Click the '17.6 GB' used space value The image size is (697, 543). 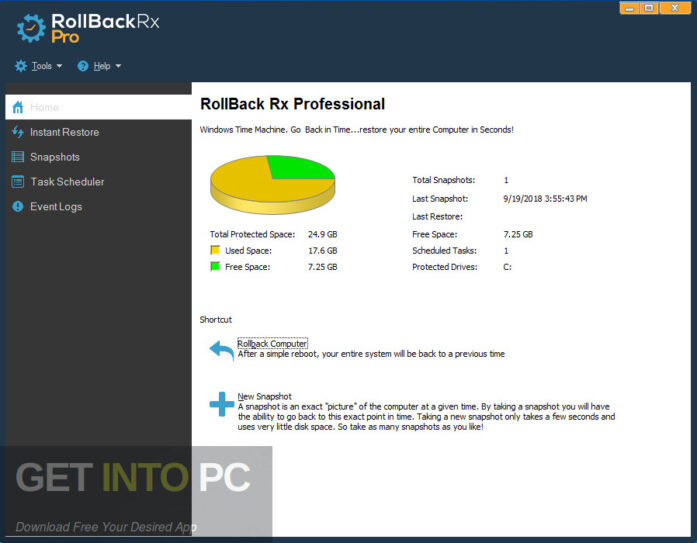tap(323, 251)
